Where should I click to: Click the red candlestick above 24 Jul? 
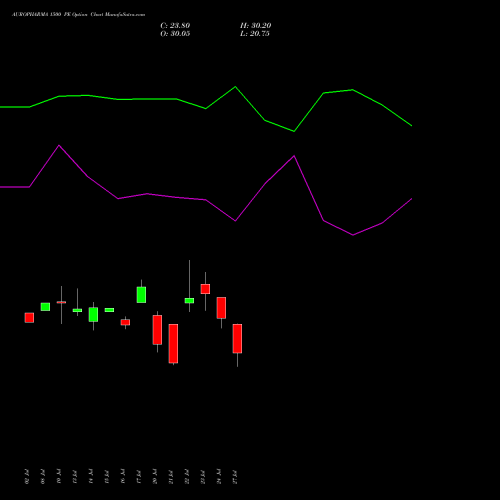221,308
